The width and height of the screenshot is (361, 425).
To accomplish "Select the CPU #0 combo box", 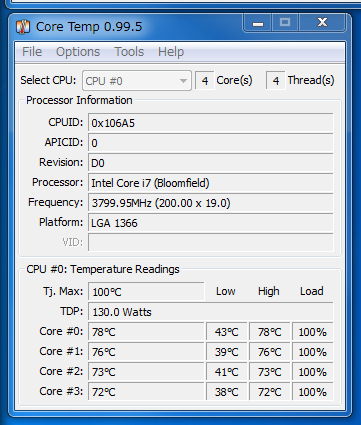I will pos(137,81).
